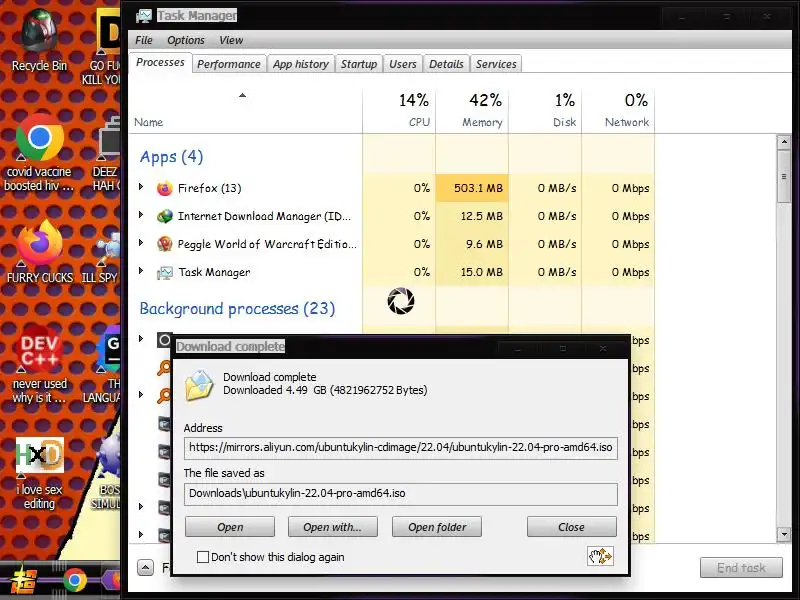This screenshot has width=800, height=600.
Task: Open the Recycle Bin desktop icon
Action: click(39, 41)
